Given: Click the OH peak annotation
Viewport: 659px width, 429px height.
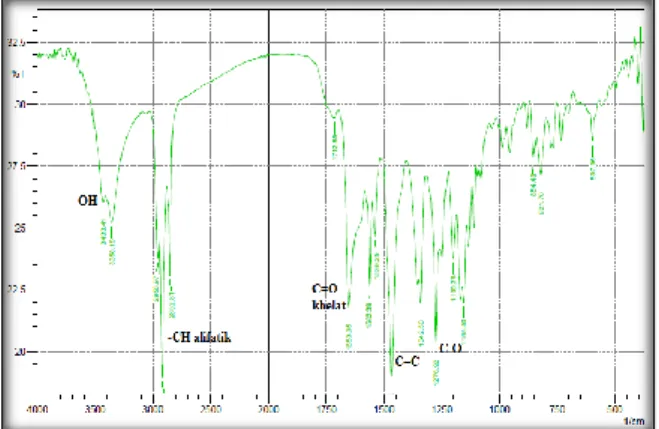Looking at the screenshot, I should [x=87, y=200].
